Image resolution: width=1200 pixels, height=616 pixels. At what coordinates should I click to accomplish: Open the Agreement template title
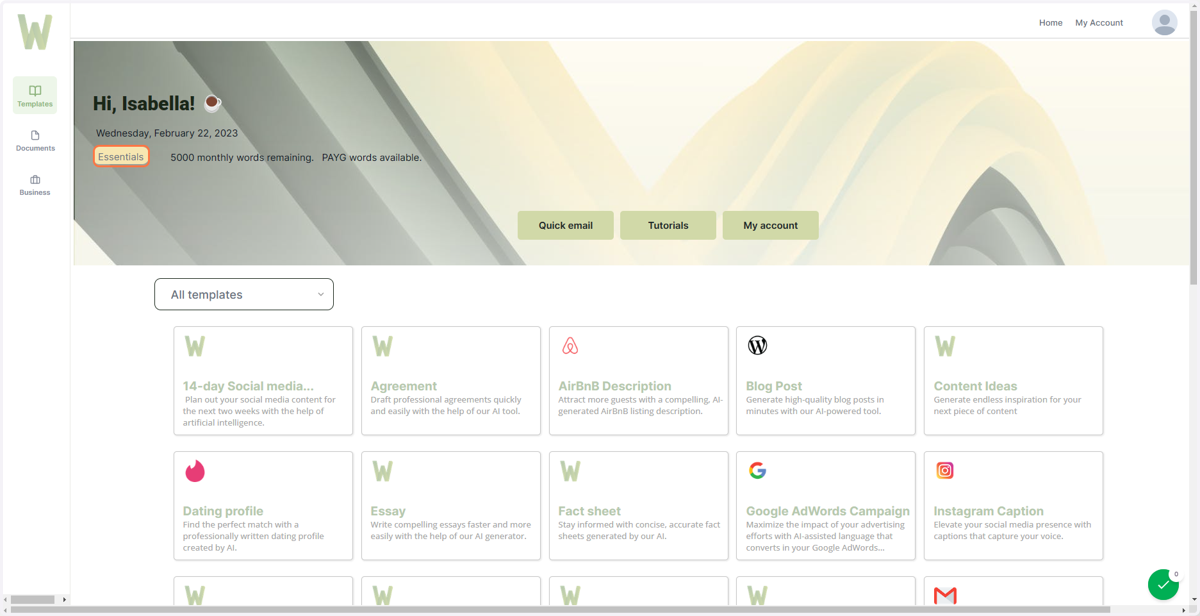(x=403, y=386)
